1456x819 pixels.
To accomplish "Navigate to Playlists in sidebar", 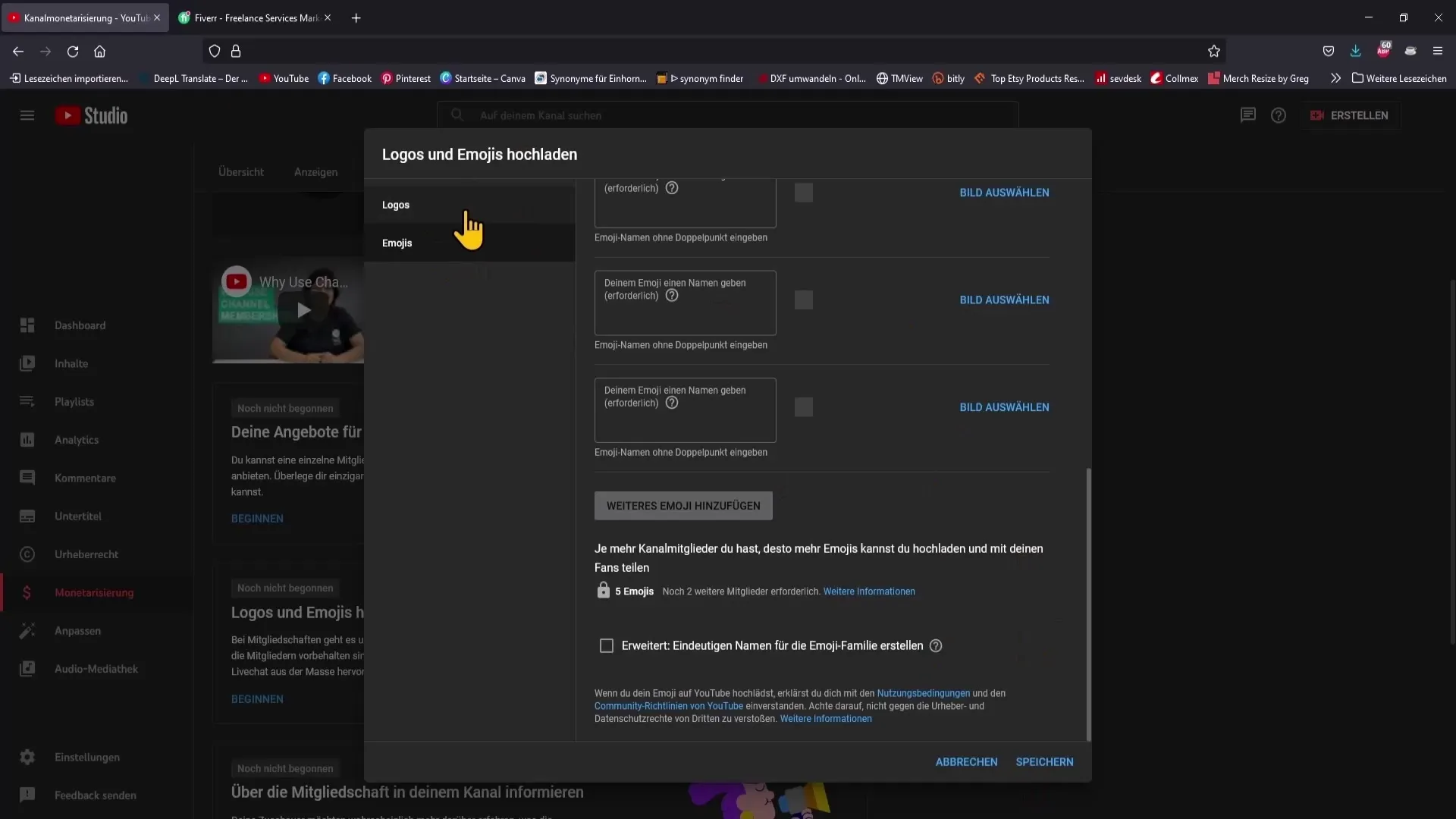I will 75,401.
